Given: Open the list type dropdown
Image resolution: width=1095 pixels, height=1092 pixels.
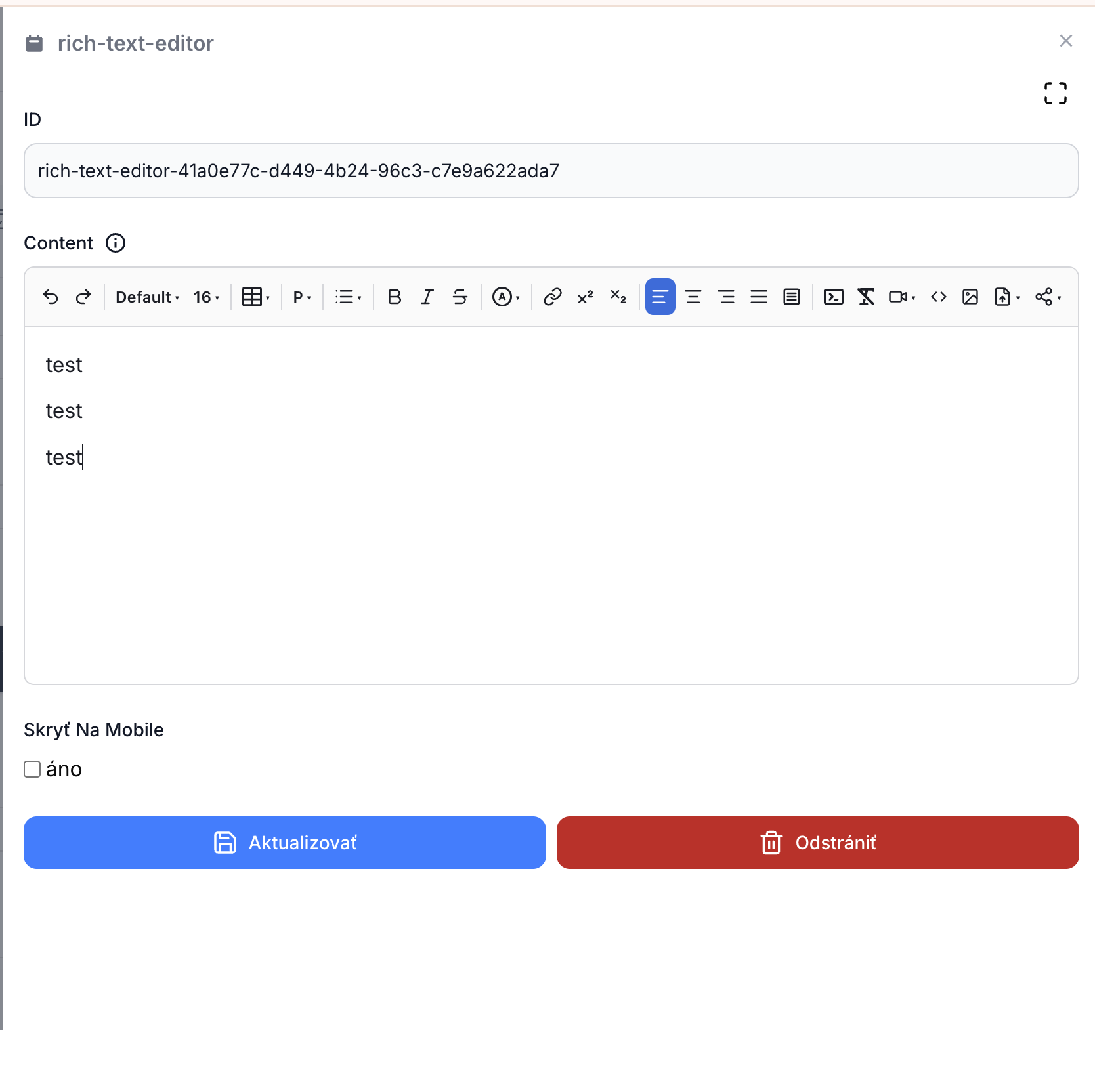Looking at the screenshot, I should click(x=349, y=297).
